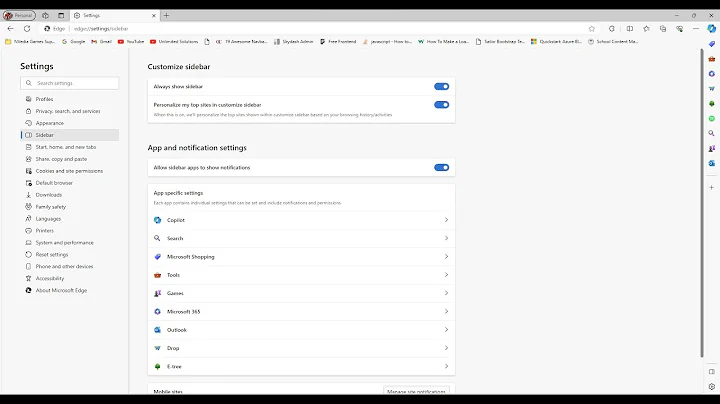Open Reset settings section

(x=70, y=254)
